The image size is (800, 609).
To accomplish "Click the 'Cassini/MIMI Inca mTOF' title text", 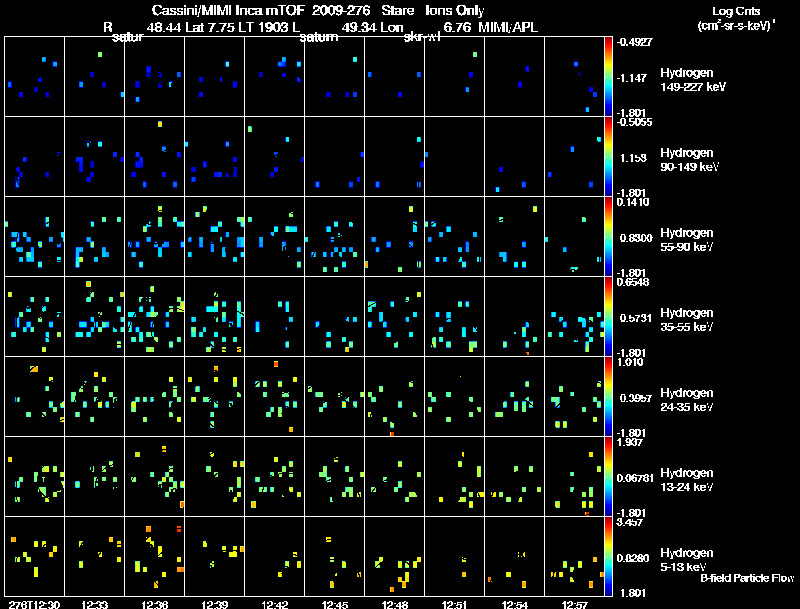I will pyautogui.click(x=228, y=11).
